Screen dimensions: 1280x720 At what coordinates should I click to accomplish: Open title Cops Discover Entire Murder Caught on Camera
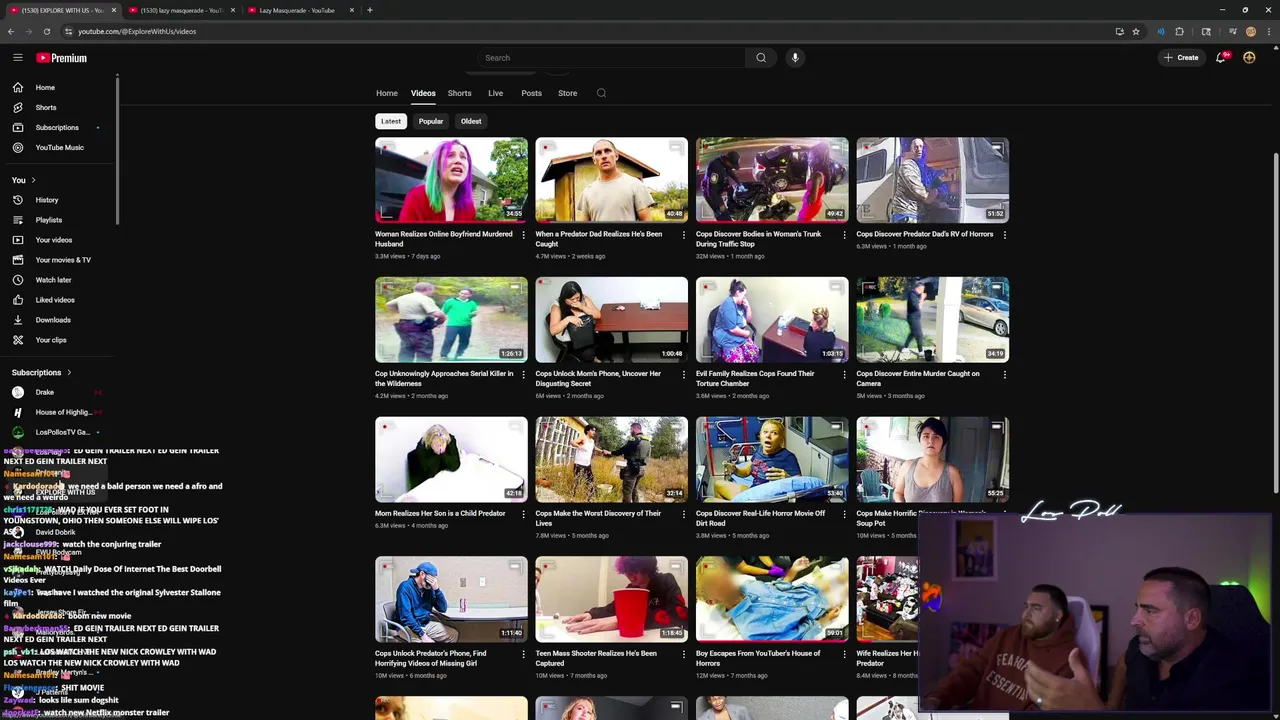pyautogui.click(x=918, y=378)
